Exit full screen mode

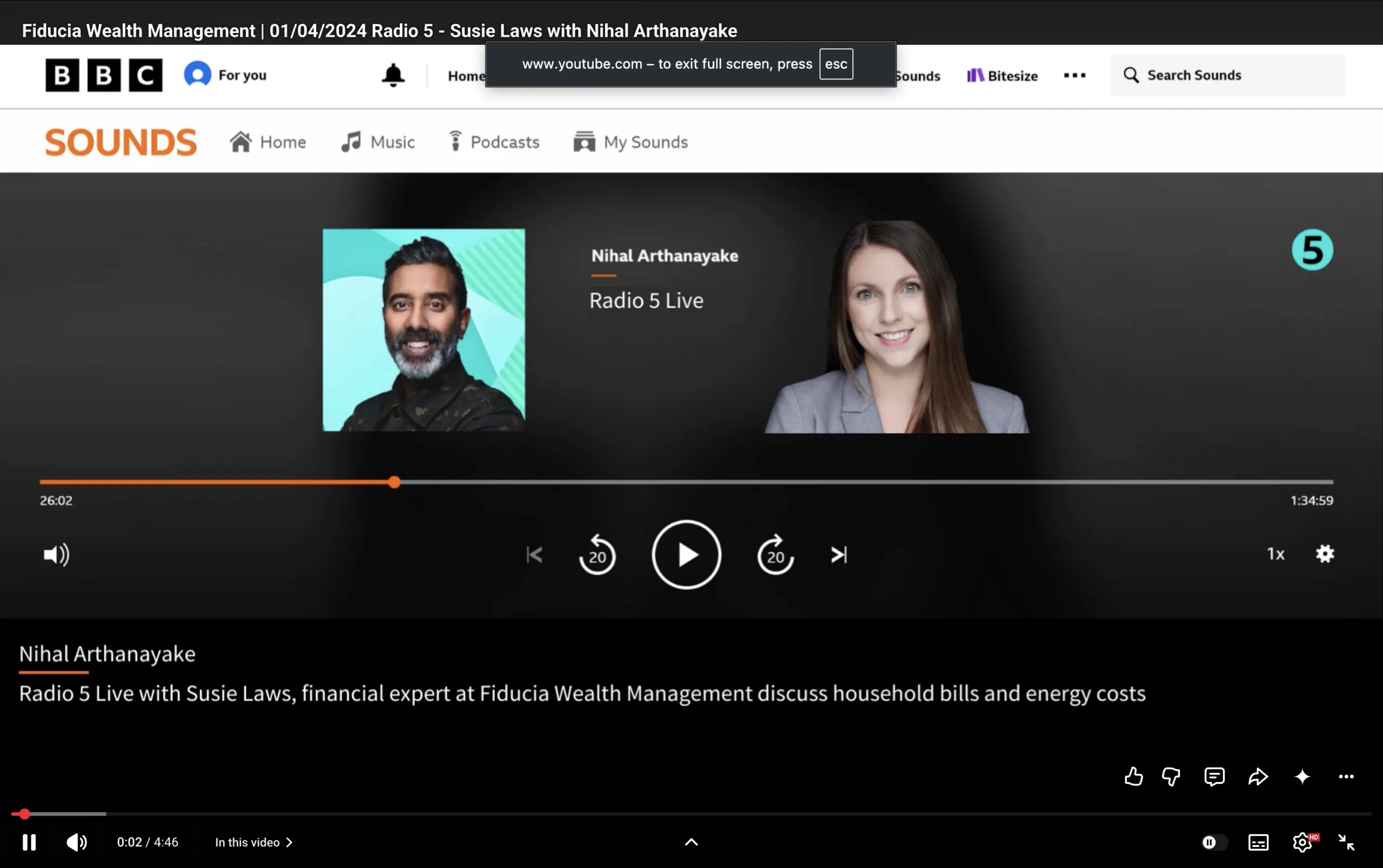coord(1346,842)
